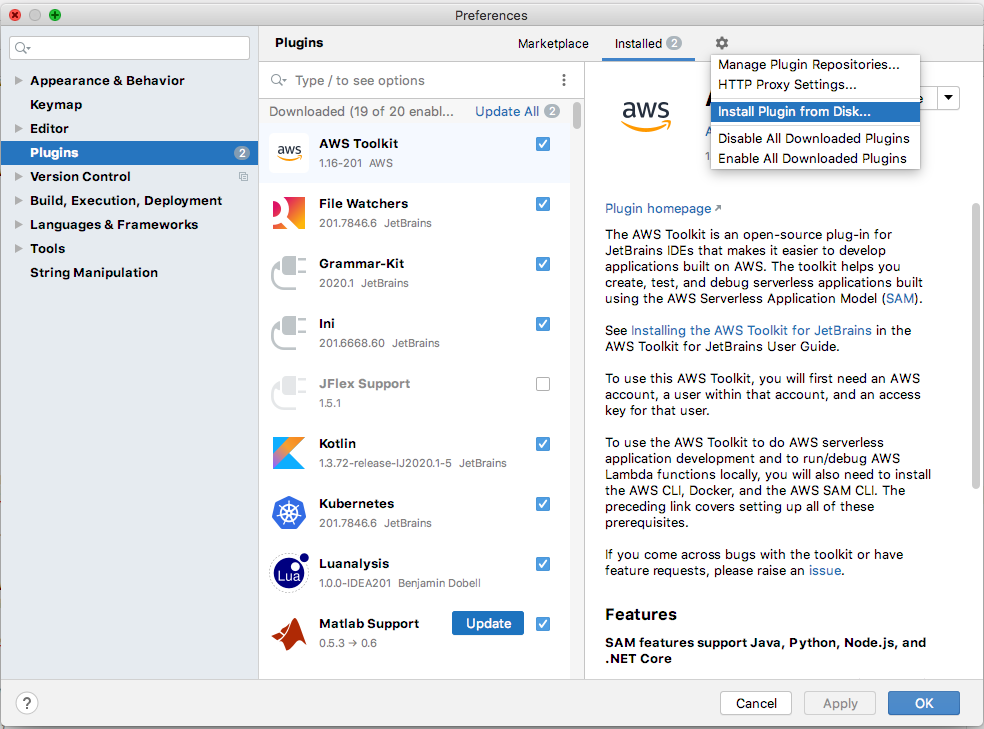Click the Kotlin plugin icon
Screen dimensions: 984x729
point(288,453)
